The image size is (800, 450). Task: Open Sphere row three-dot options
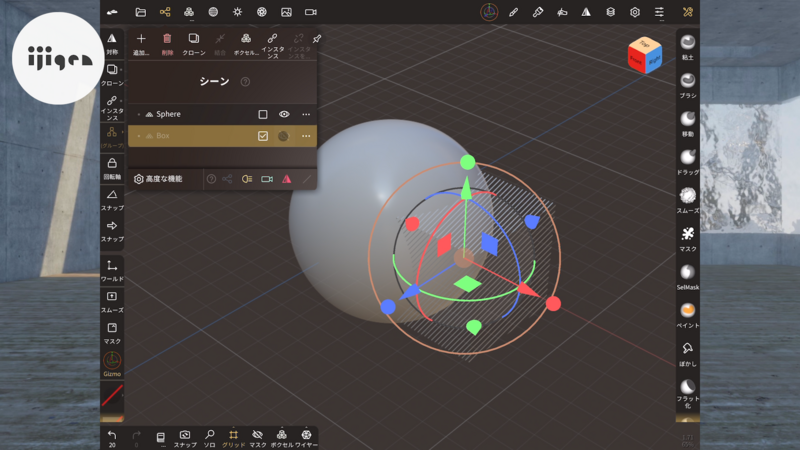306,114
